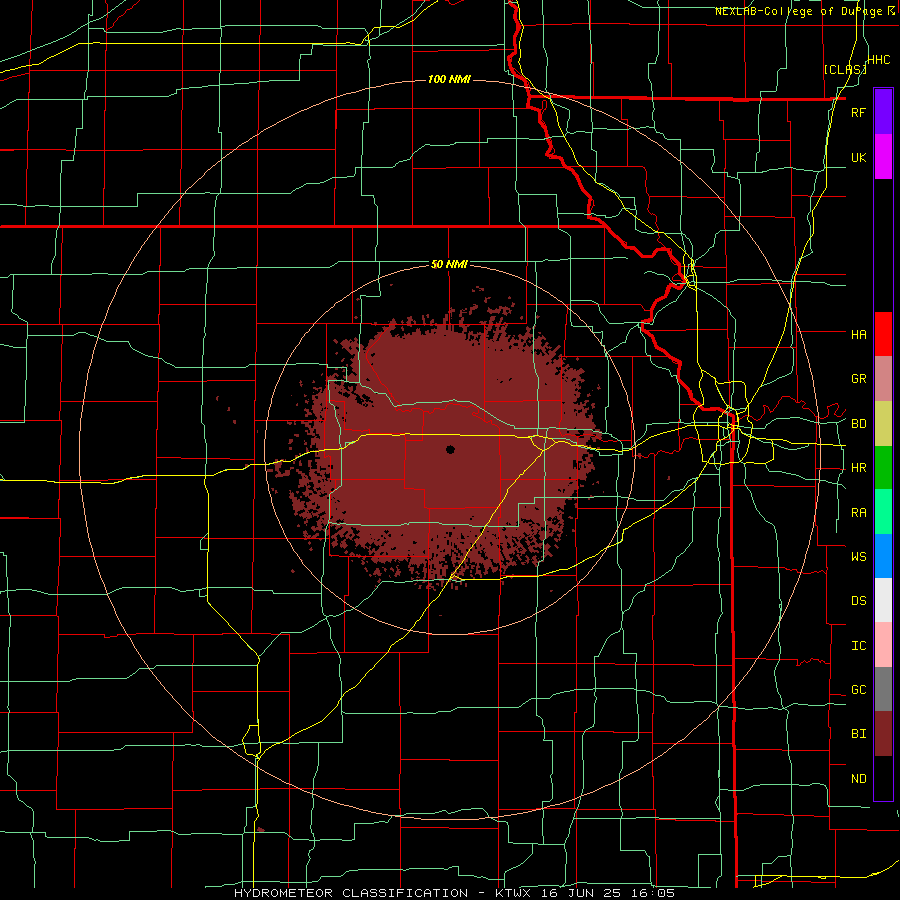Image resolution: width=900 pixels, height=900 pixels.
Task: Select the IC pink legend color swatch
Action: tap(883, 645)
